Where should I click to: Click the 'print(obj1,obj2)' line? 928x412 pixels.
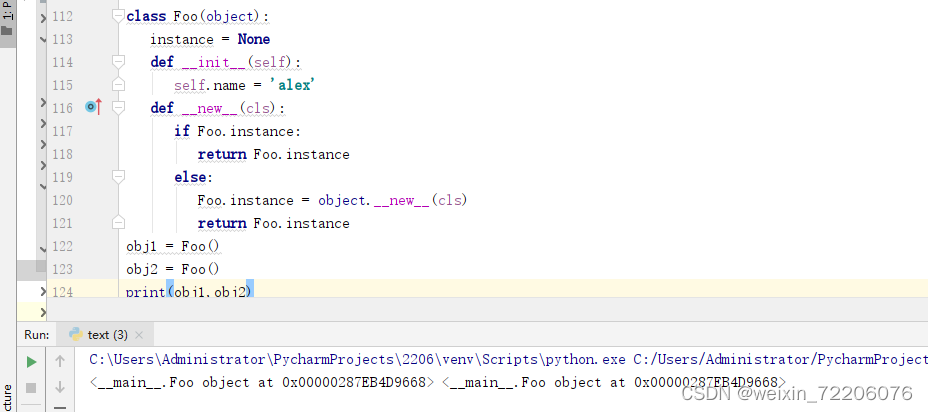[x=189, y=291]
